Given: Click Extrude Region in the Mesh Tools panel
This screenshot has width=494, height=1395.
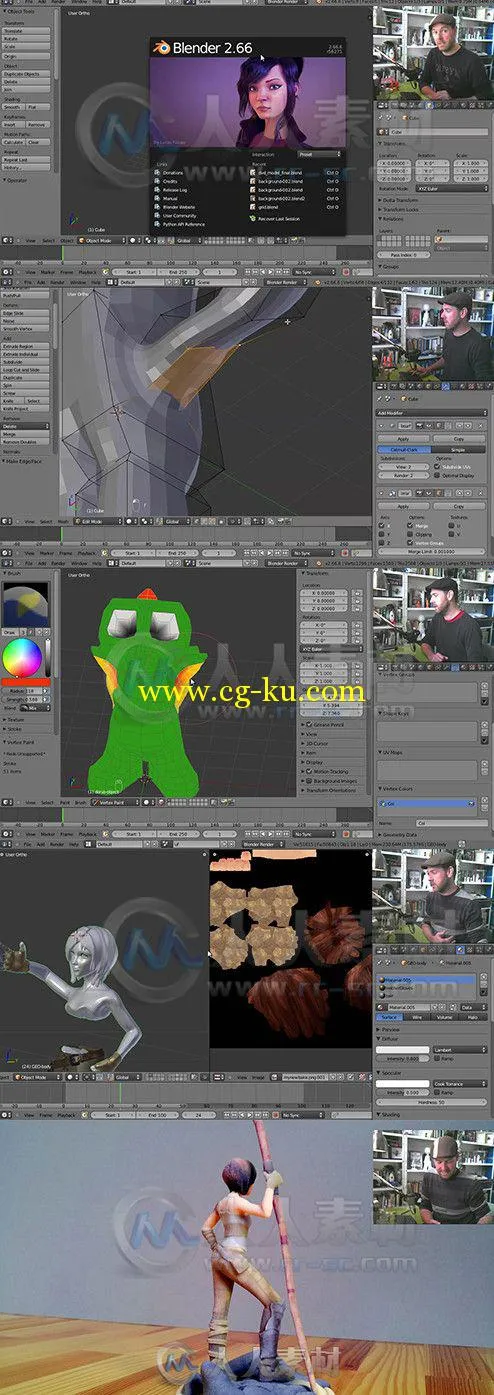Looking at the screenshot, I should click(x=25, y=346).
